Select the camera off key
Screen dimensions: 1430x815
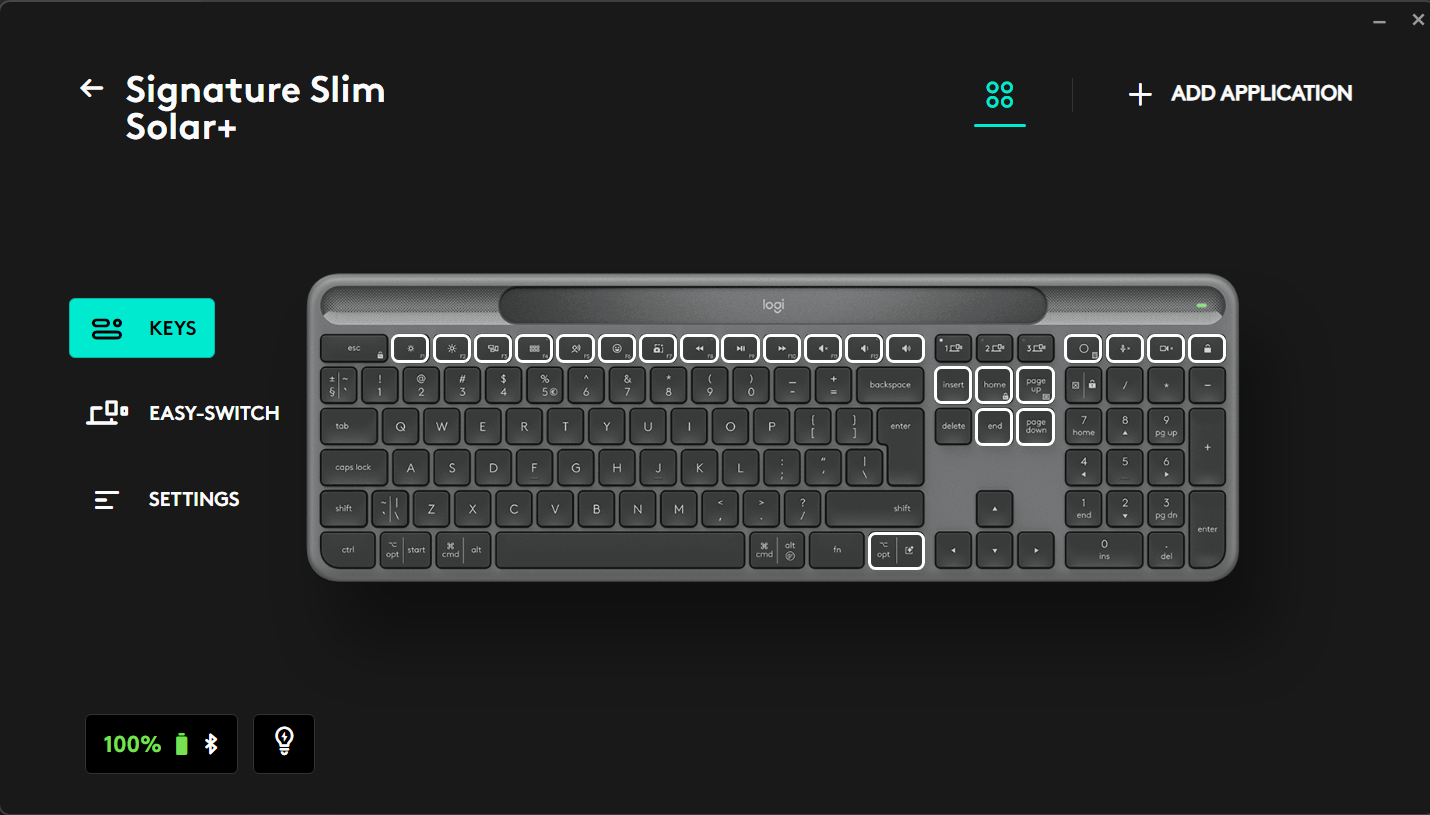(x=1166, y=348)
